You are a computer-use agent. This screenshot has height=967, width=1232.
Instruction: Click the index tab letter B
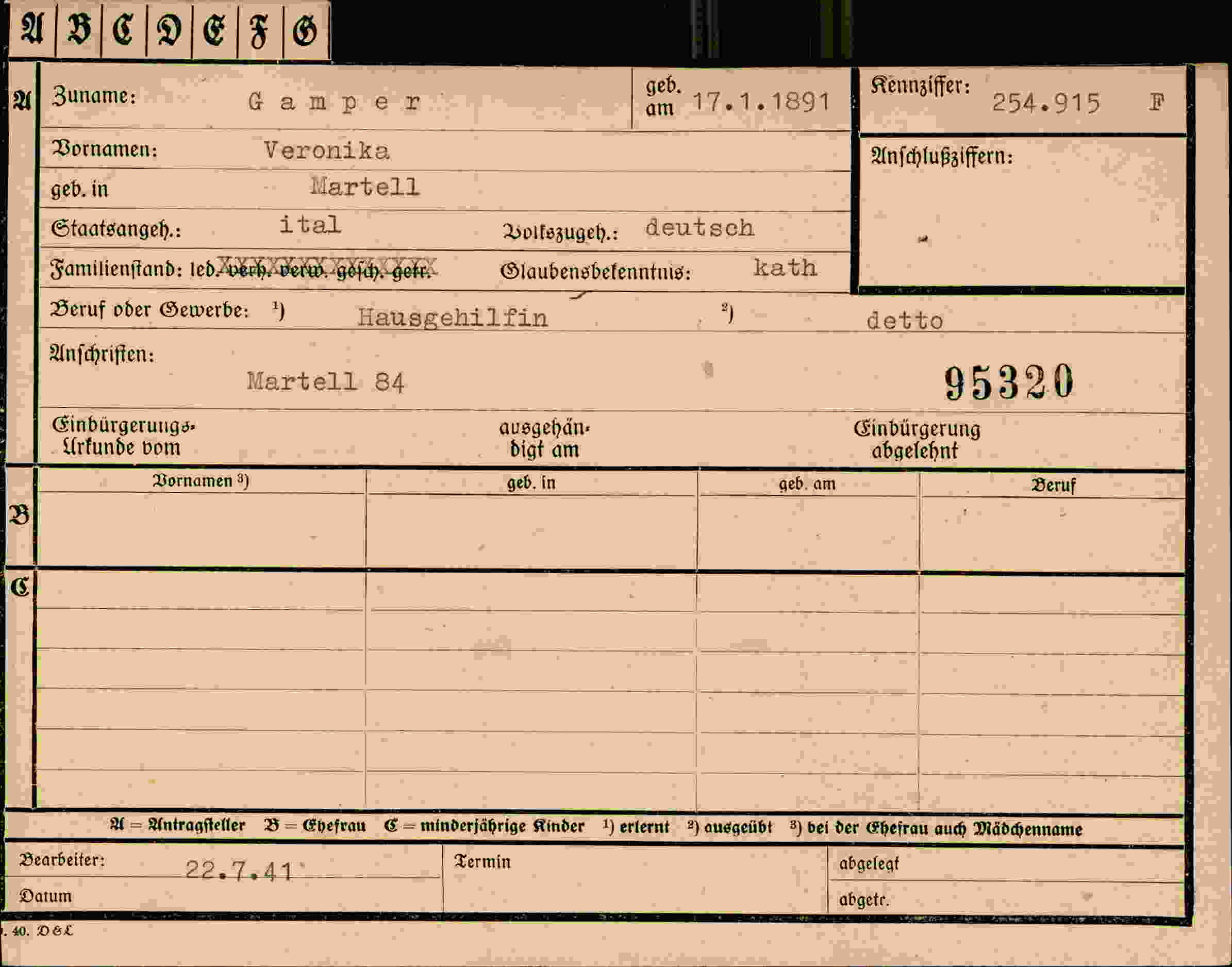[x=79, y=29]
